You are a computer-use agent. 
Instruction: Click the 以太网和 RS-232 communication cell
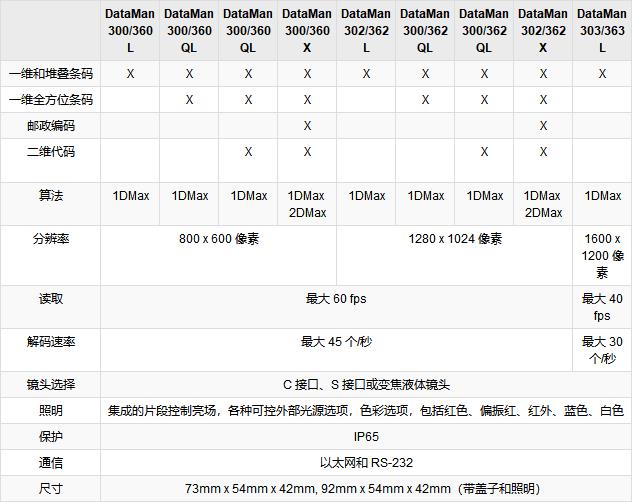(x=366, y=463)
